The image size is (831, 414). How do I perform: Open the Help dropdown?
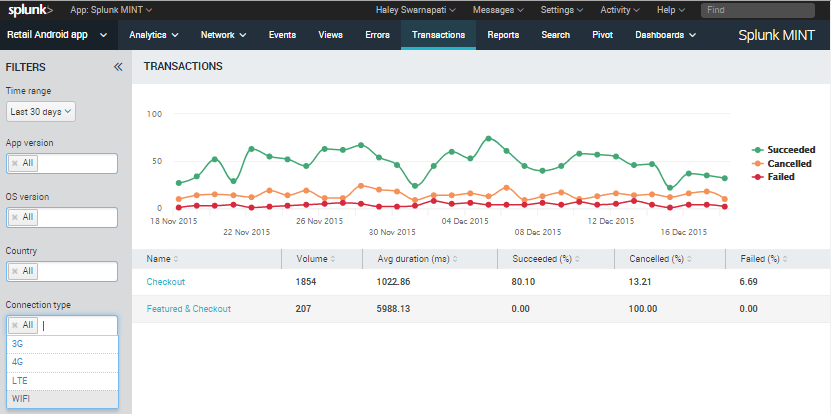[670, 10]
